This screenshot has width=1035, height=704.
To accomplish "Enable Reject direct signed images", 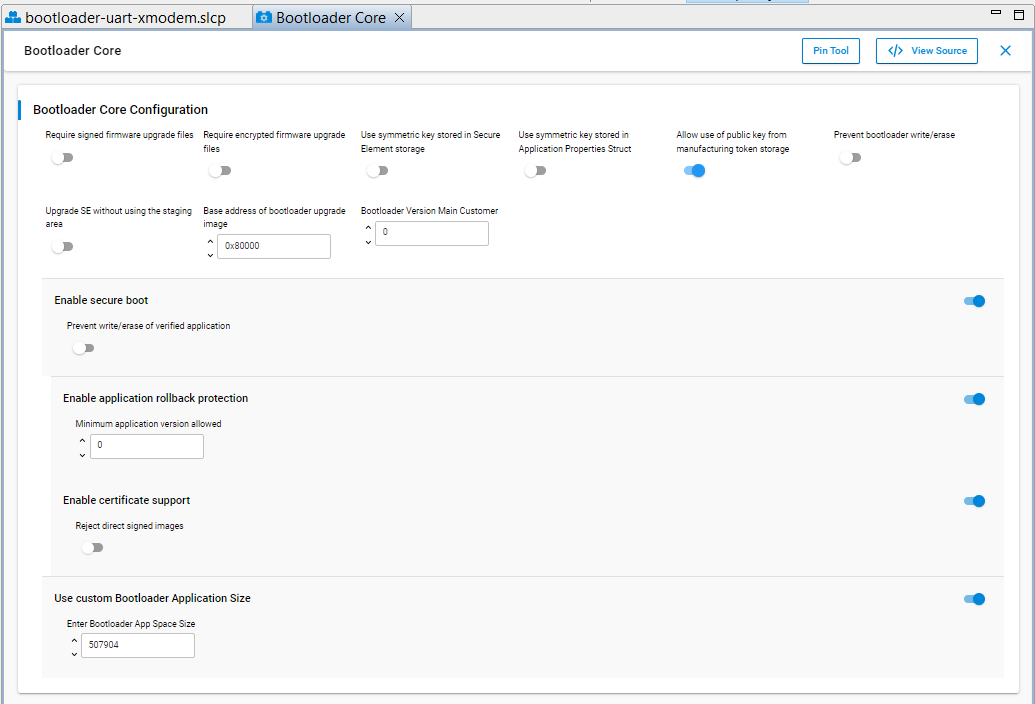I will 92,547.
